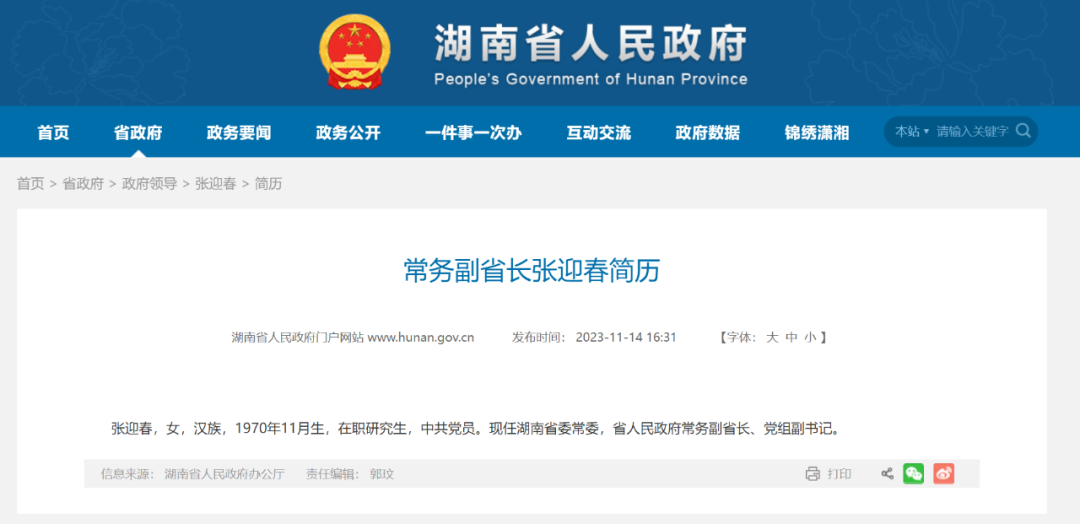Click the 政府领导 breadcrumb link
Image resolution: width=1080 pixels, height=524 pixels.
point(149,184)
